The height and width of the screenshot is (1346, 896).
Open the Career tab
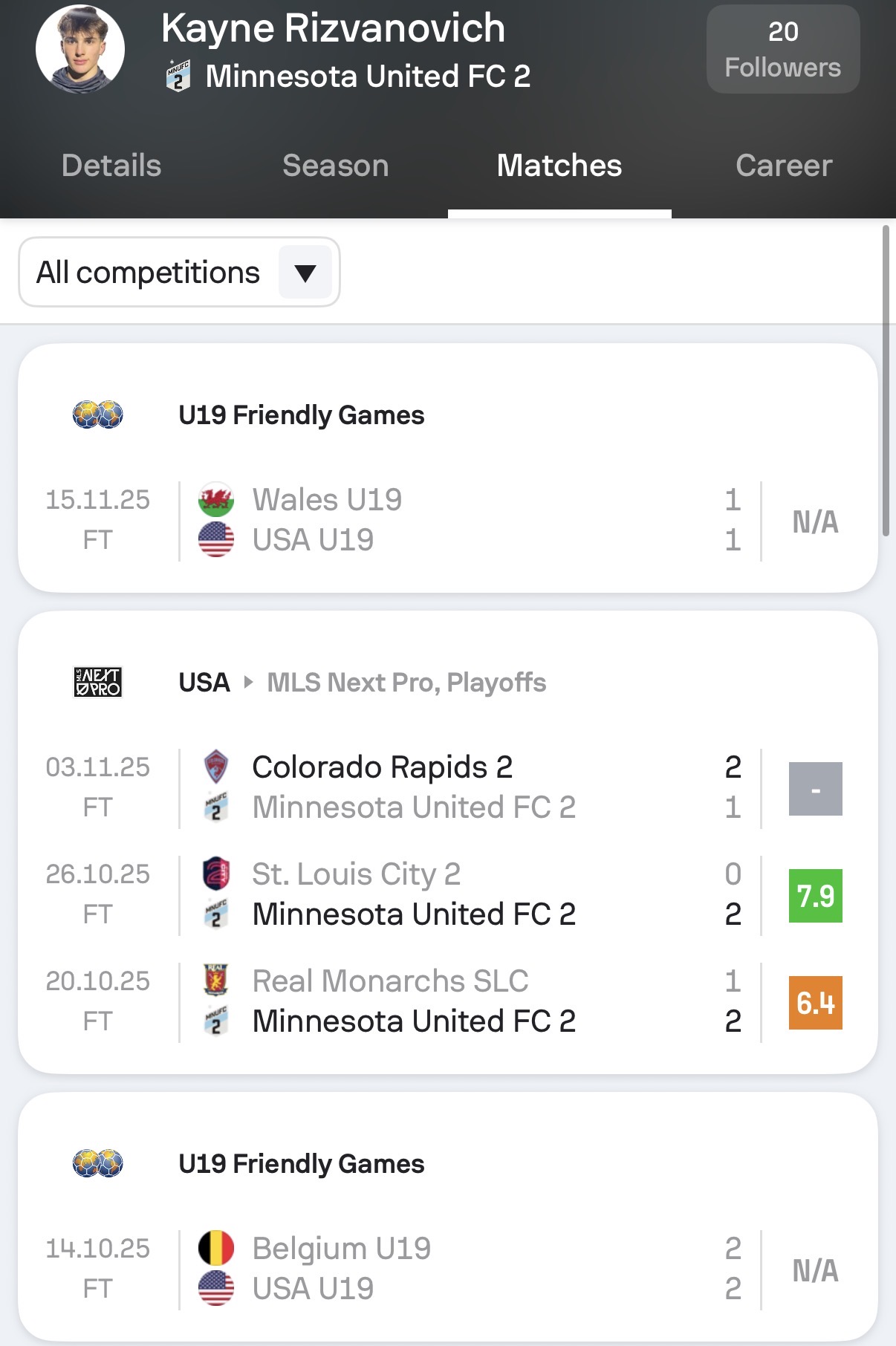(x=784, y=166)
